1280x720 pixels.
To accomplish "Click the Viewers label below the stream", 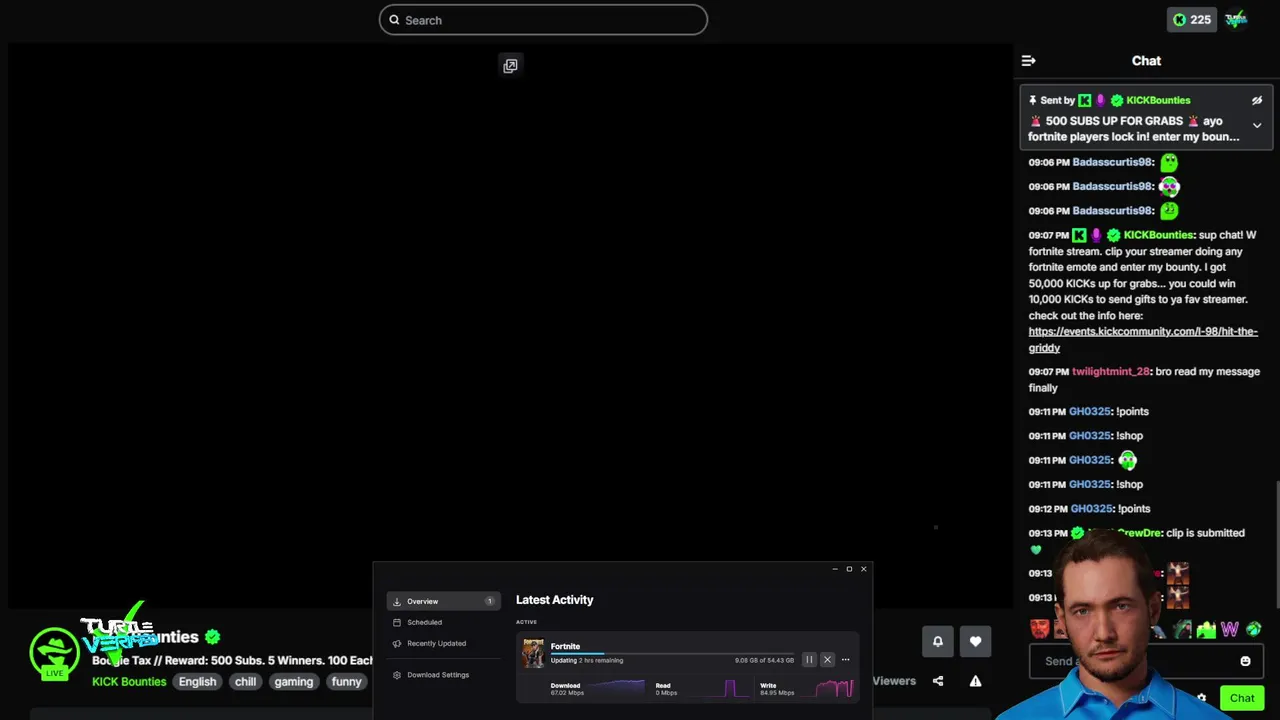I will click(894, 681).
